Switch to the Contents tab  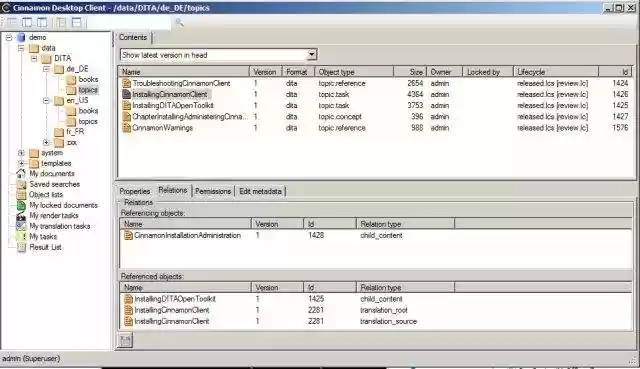[133, 38]
